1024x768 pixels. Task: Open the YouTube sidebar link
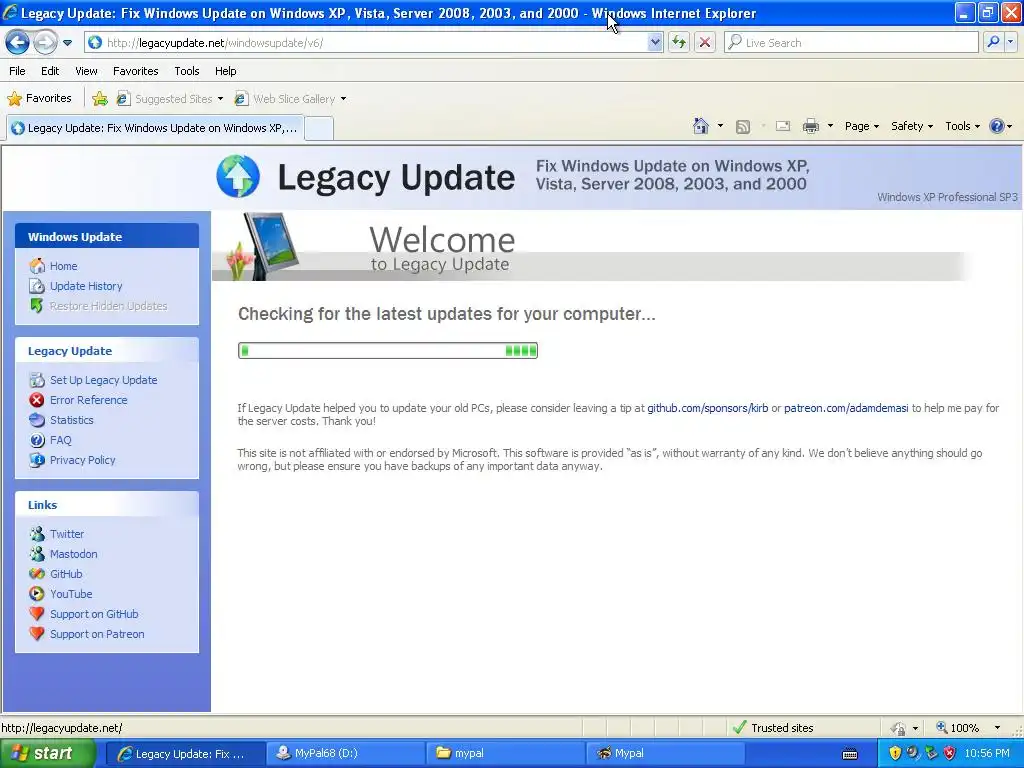pos(71,594)
